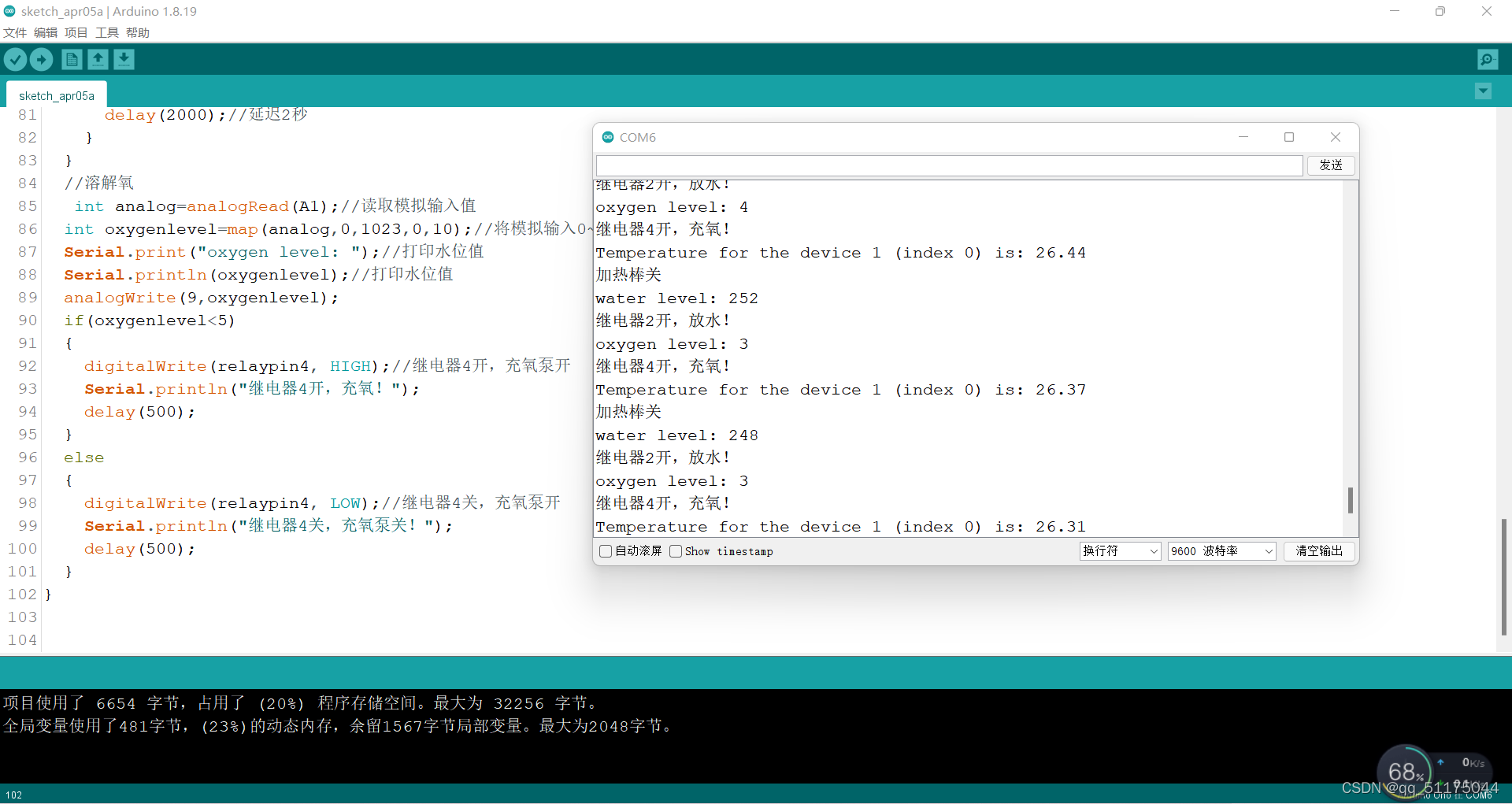Click 'water level: 248' in serial output
1512x804 pixels.
[677, 435]
